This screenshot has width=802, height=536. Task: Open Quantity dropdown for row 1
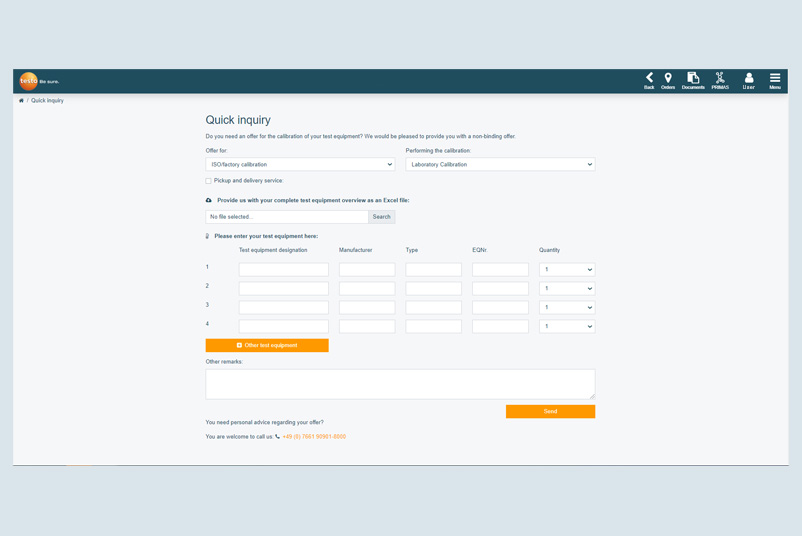click(567, 270)
